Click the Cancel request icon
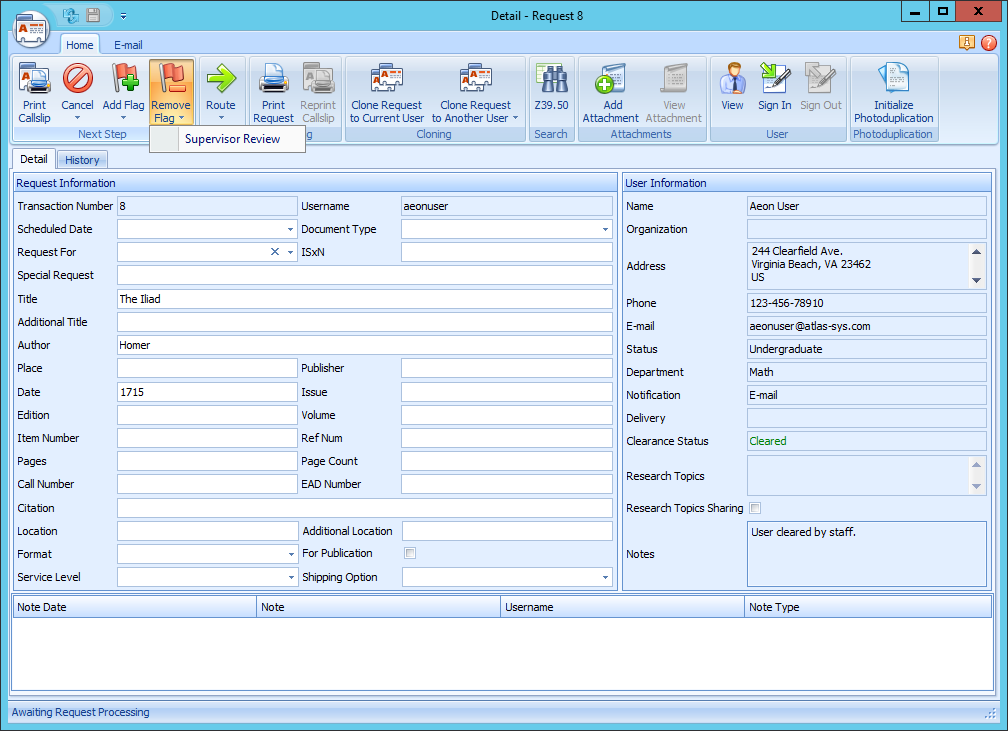This screenshot has width=1008, height=731. coord(77,80)
